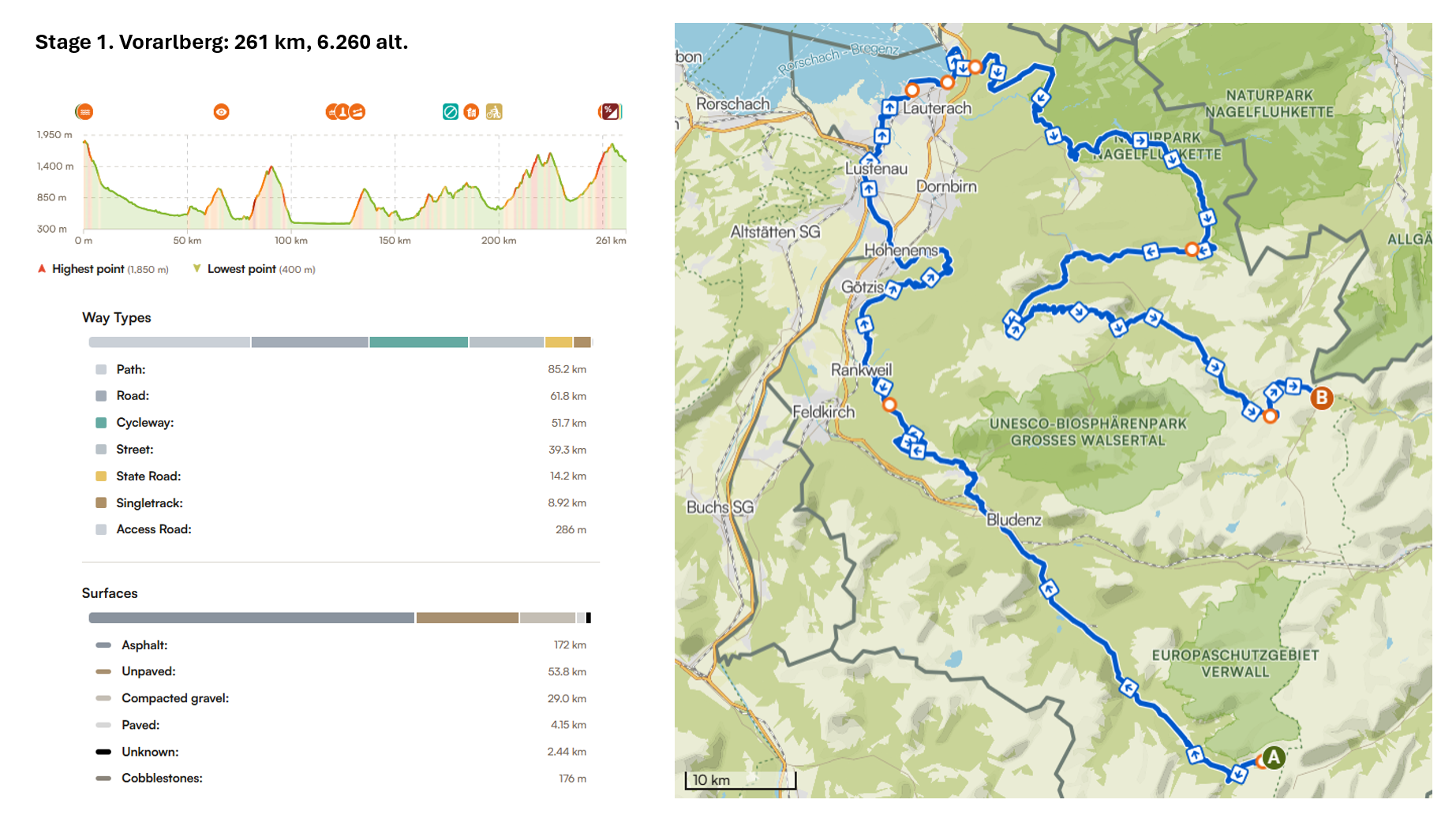Click the Compacted gravel legend label
The image size is (1456, 822).
(x=175, y=698)
